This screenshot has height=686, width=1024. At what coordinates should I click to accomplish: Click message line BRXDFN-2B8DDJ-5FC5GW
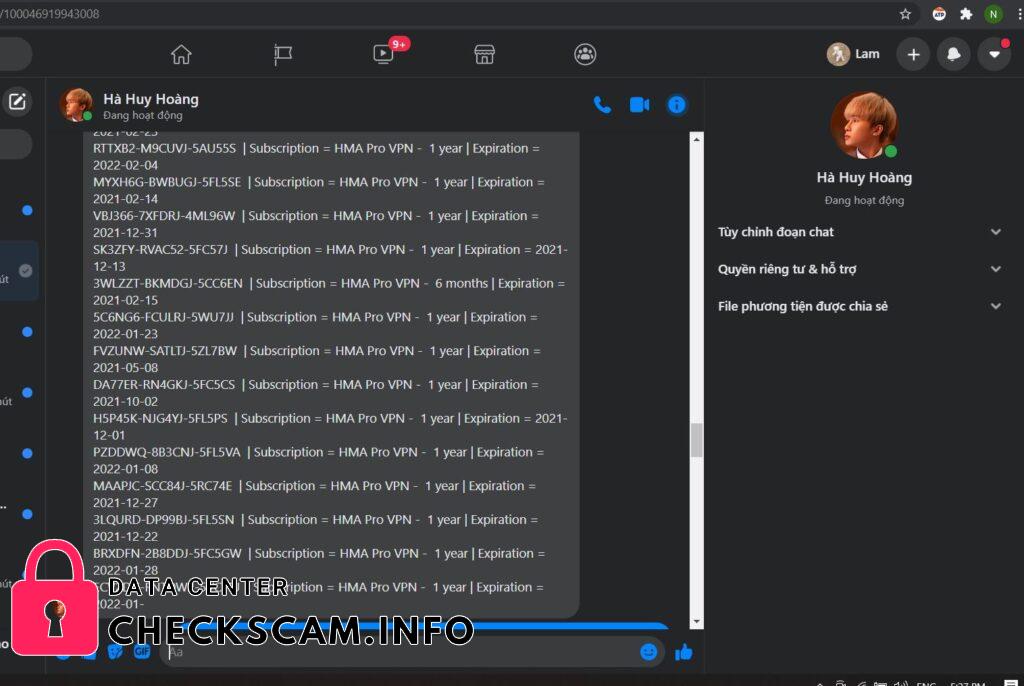[319, 561]
